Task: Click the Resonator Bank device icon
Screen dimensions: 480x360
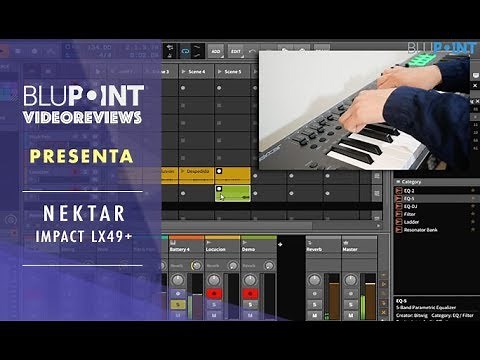Action: [398, 230]
